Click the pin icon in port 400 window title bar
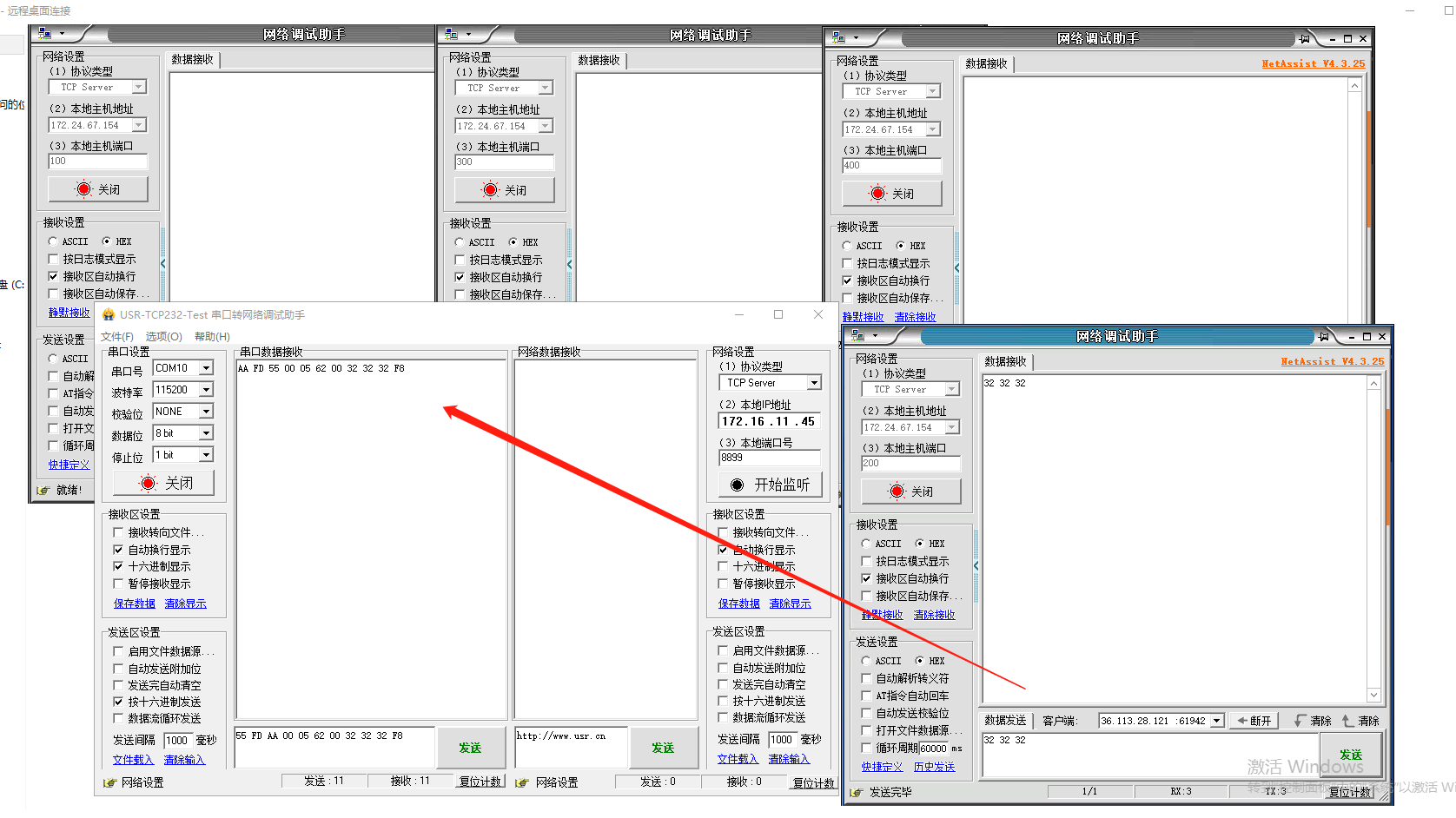The width and height of the screenshot is (1456, 818). click(1305, 39)
